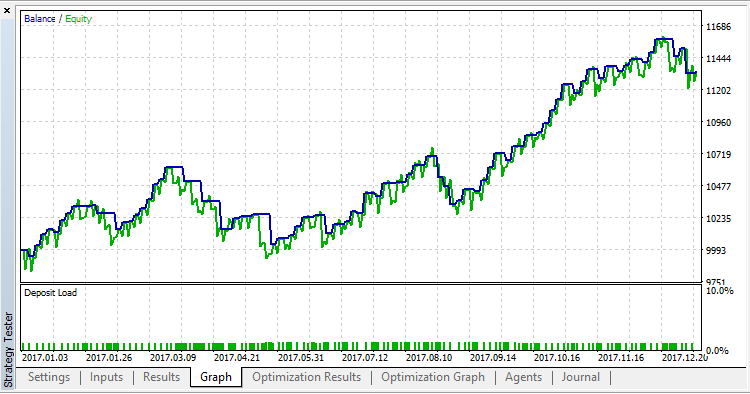
Task: Click the 11444 axis value
Action: (x=718, y=59)
